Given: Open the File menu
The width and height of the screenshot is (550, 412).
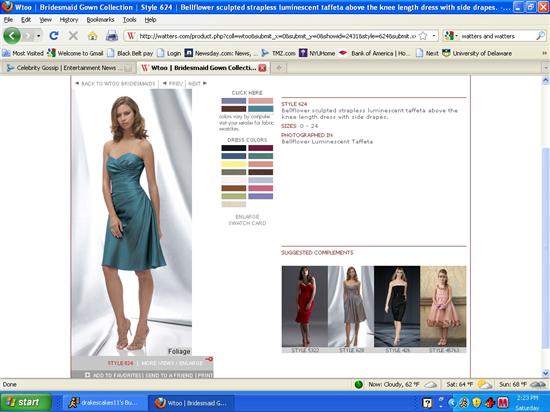Looking at the screenshot, I should point(8,20).
